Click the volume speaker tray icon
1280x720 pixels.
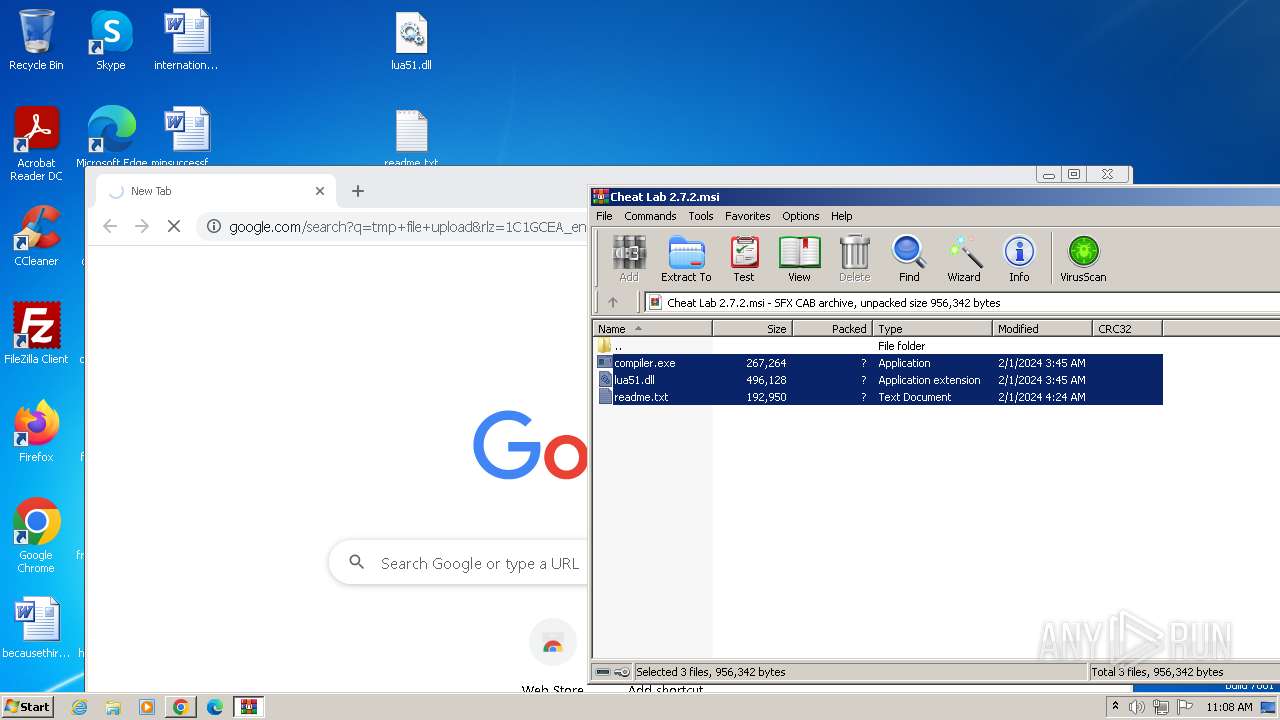[1137, 707]
